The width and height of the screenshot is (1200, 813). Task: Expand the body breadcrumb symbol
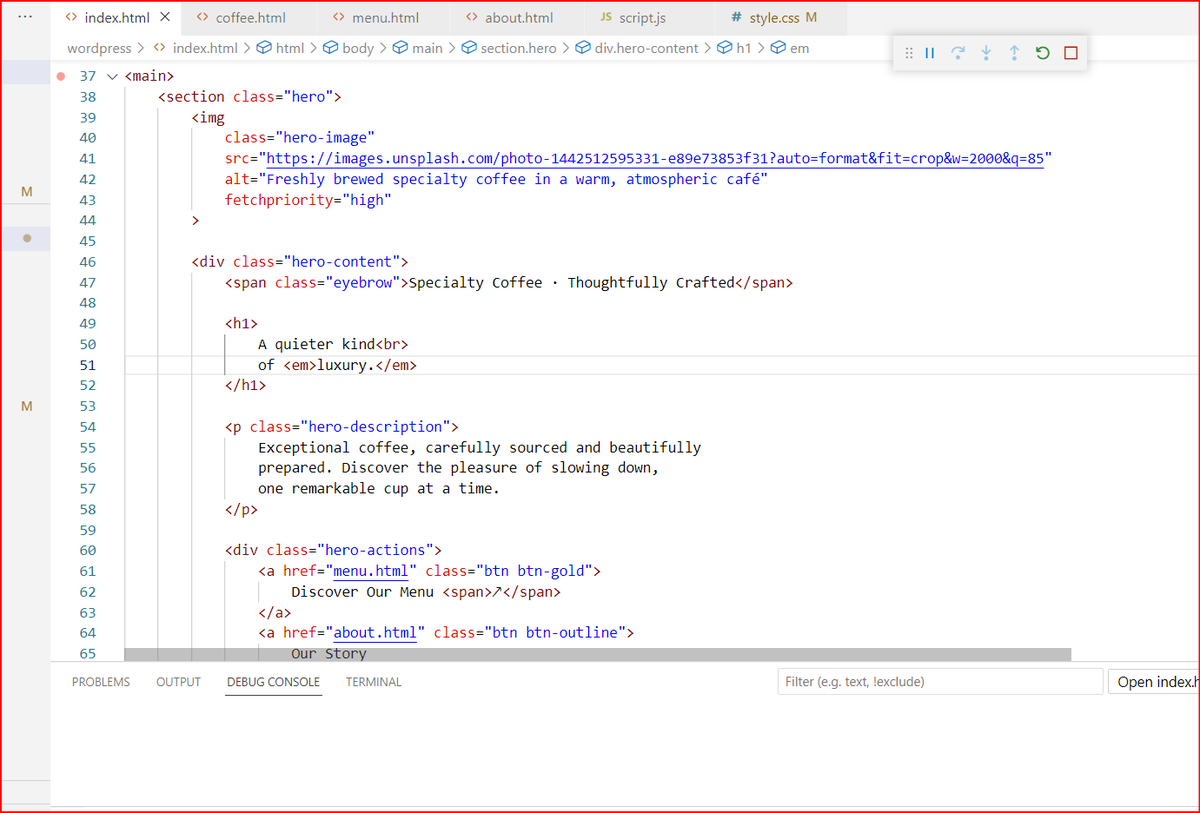(x=348, y=48)
